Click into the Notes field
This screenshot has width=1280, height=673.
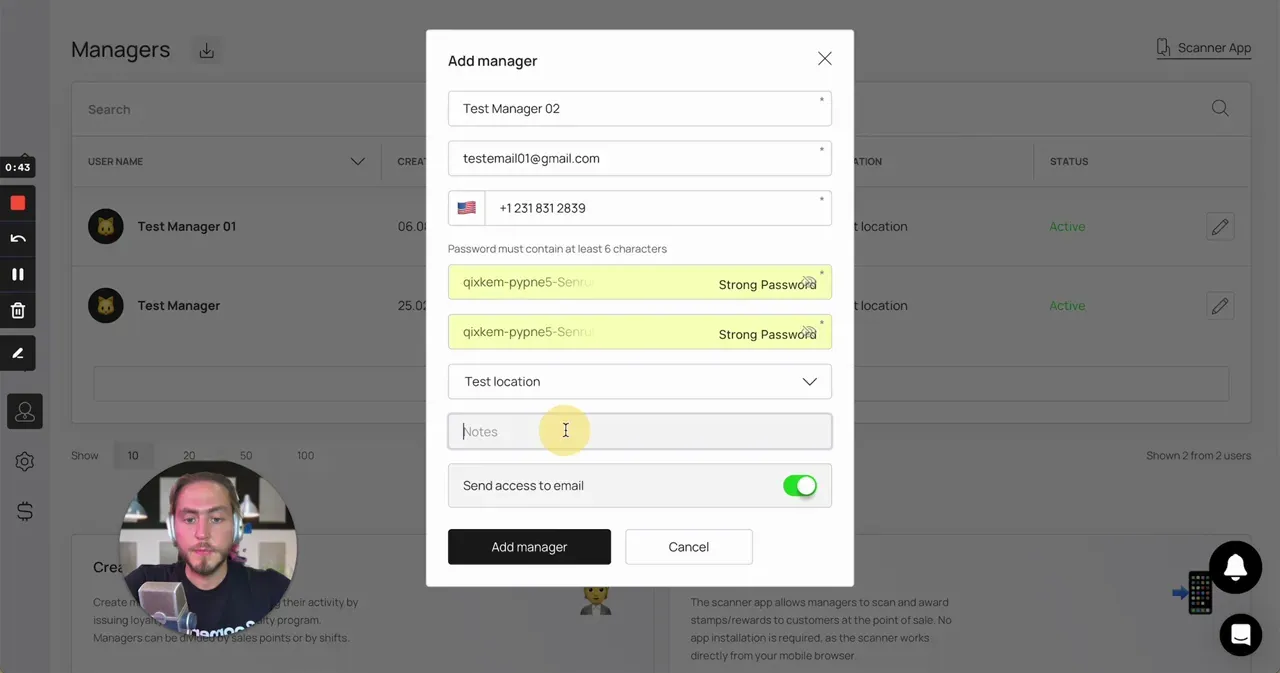[x=640, y=431]
